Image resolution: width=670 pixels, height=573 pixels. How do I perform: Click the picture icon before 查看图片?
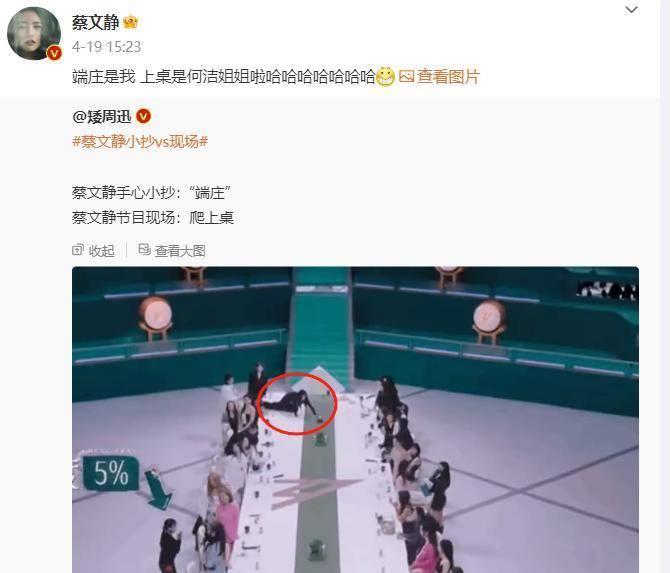[x=406, y=76]
